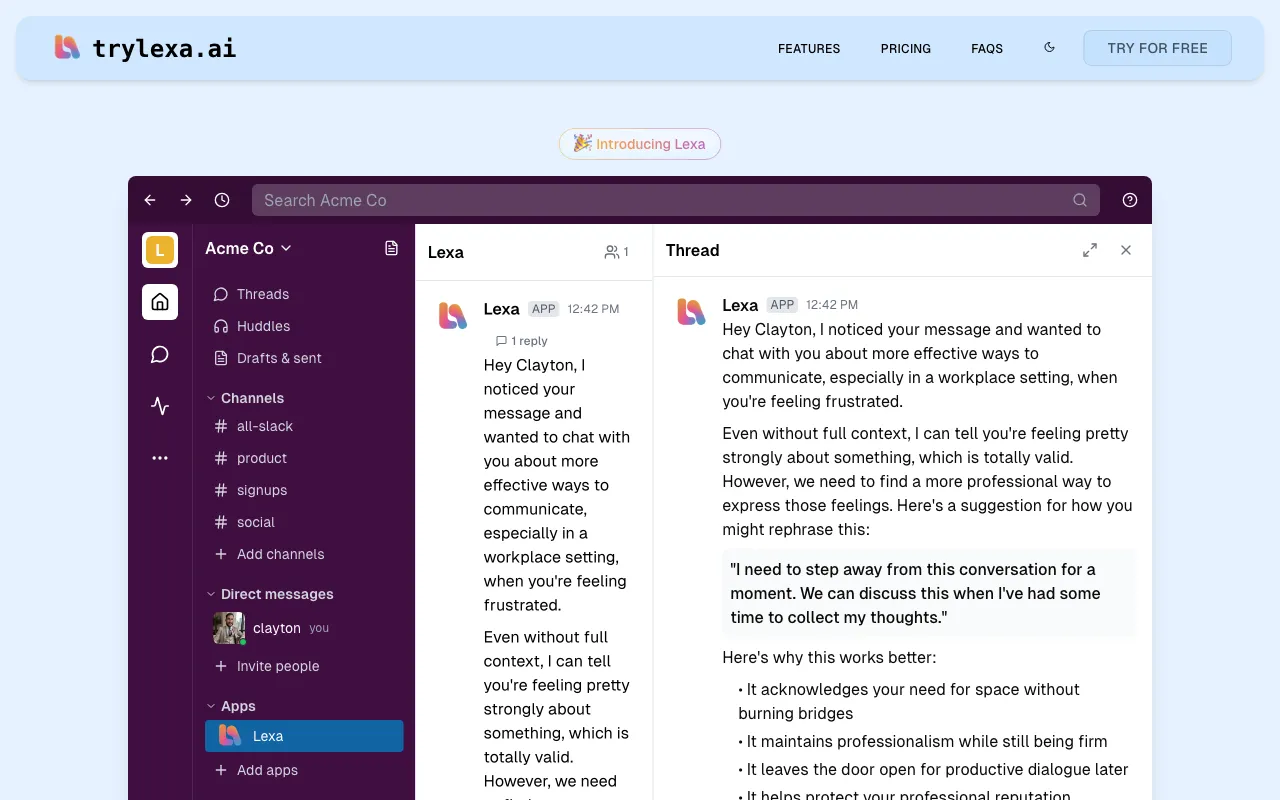Select the Home icon in the rail
This screenshot has width=1280, height=800.
point(160,302)
